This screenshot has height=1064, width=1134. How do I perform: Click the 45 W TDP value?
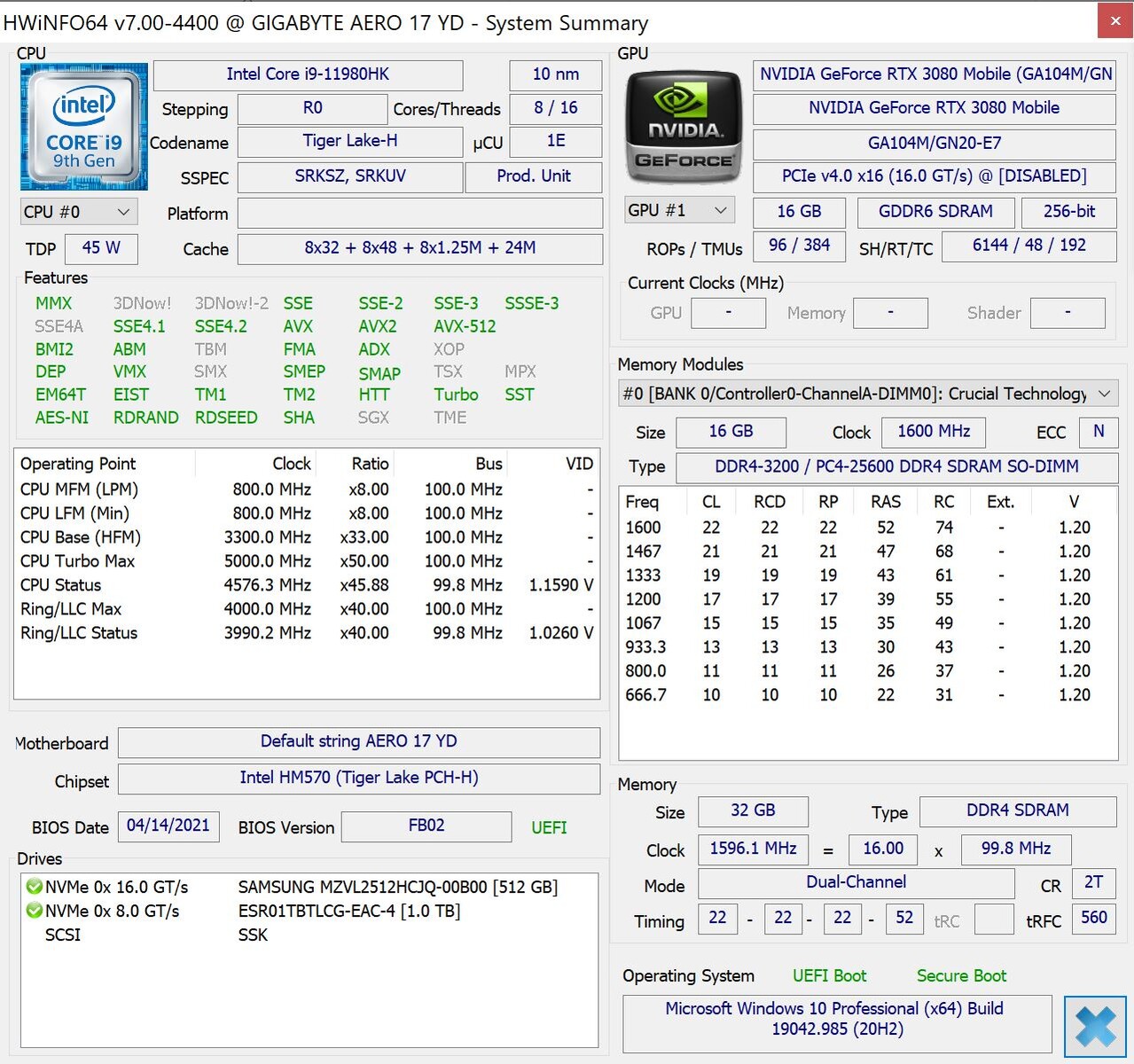click(x=101, y=248)
